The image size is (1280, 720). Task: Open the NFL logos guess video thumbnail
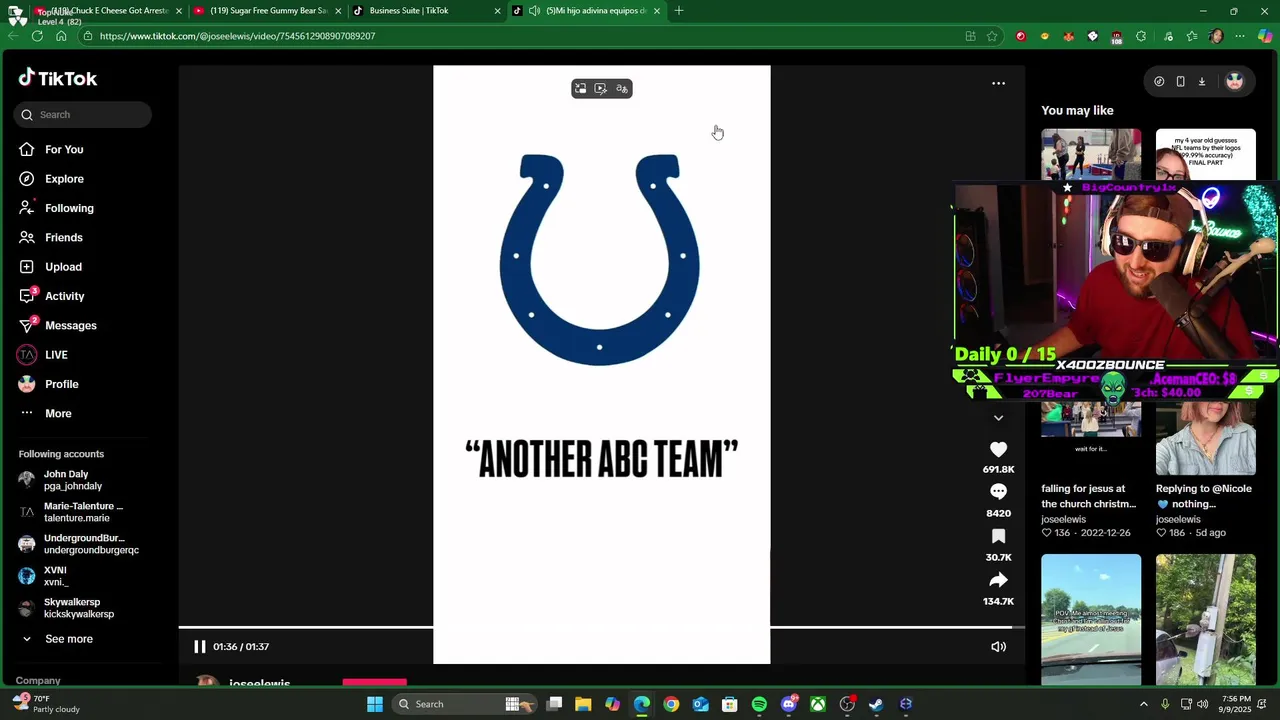1205,155
